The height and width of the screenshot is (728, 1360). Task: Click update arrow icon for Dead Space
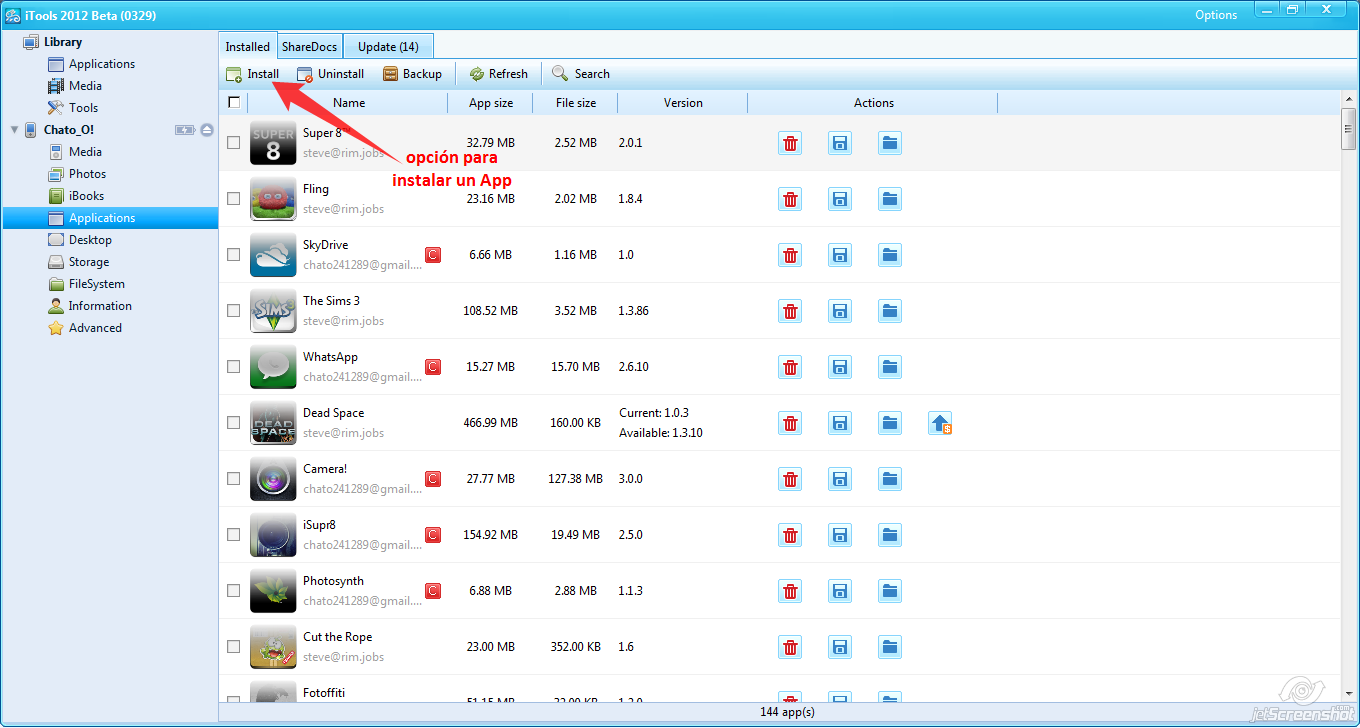point(940,423)
